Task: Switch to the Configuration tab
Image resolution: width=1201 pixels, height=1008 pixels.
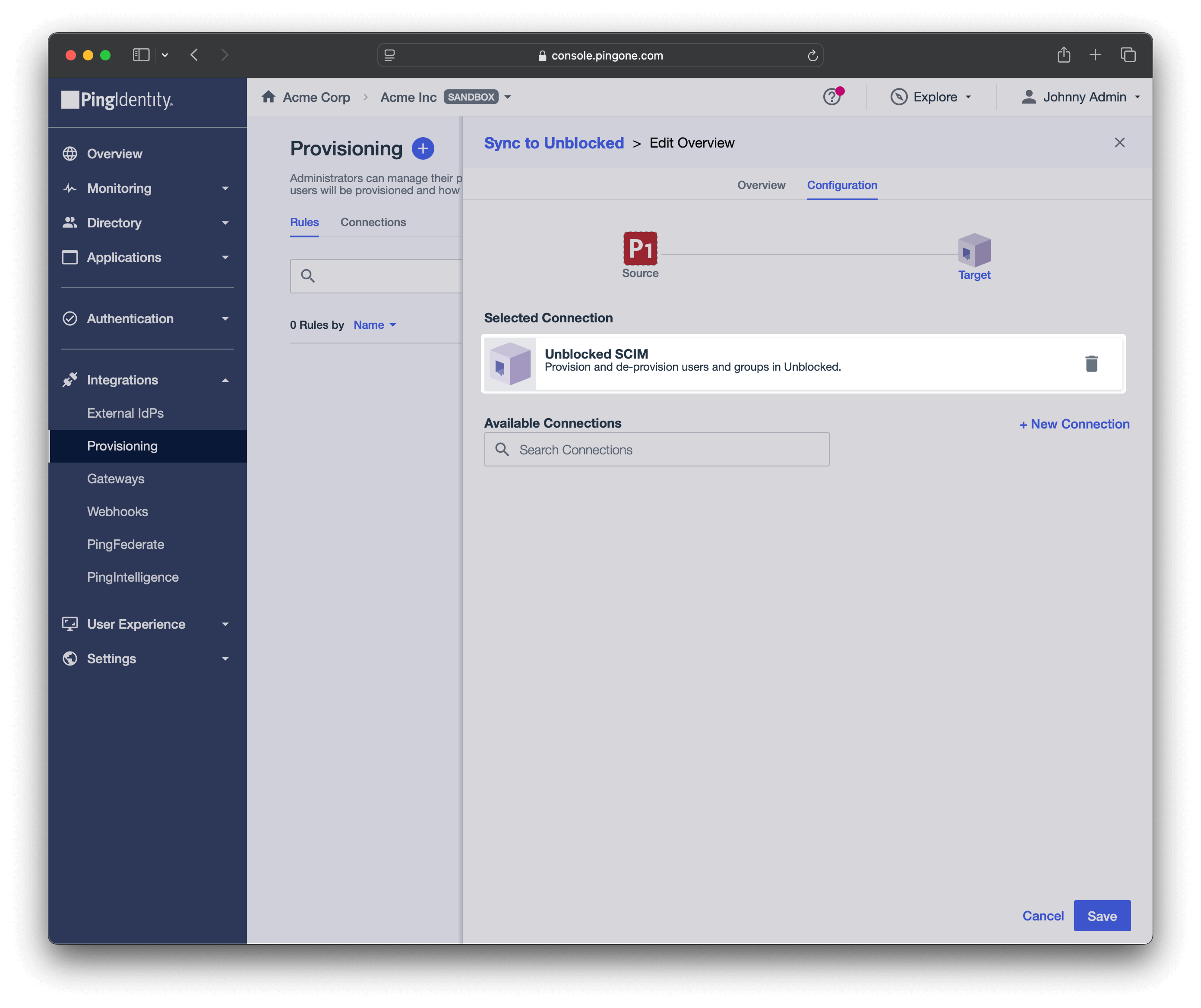Action: [842, 185]
